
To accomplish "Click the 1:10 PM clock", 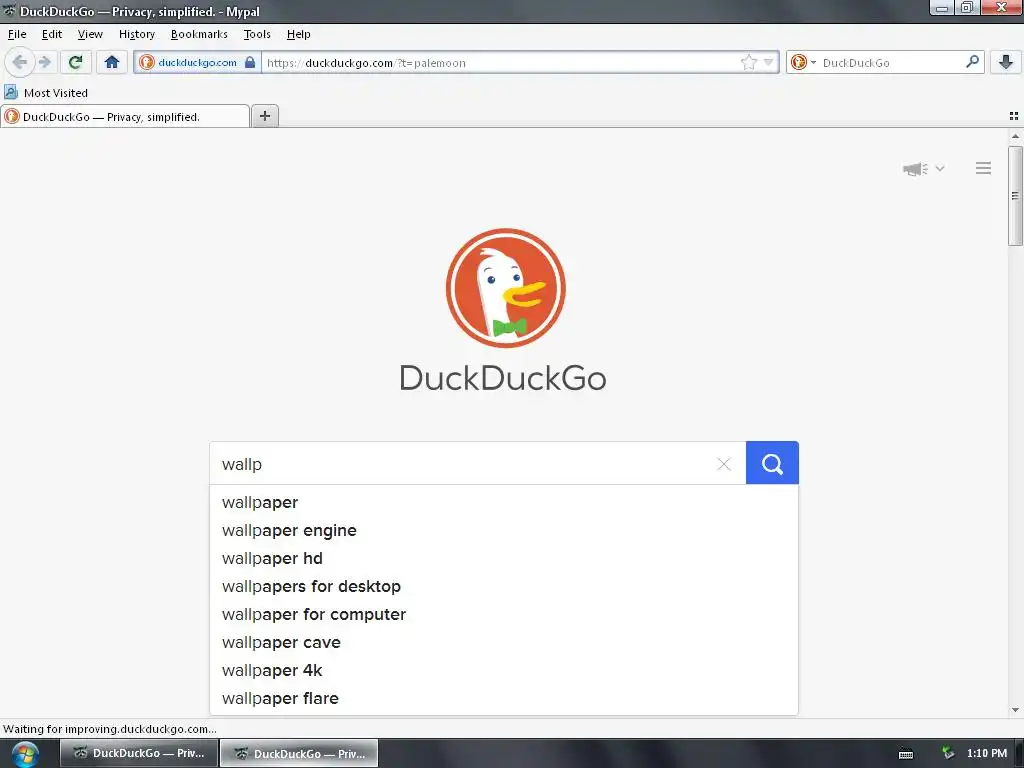I will 987,753.
